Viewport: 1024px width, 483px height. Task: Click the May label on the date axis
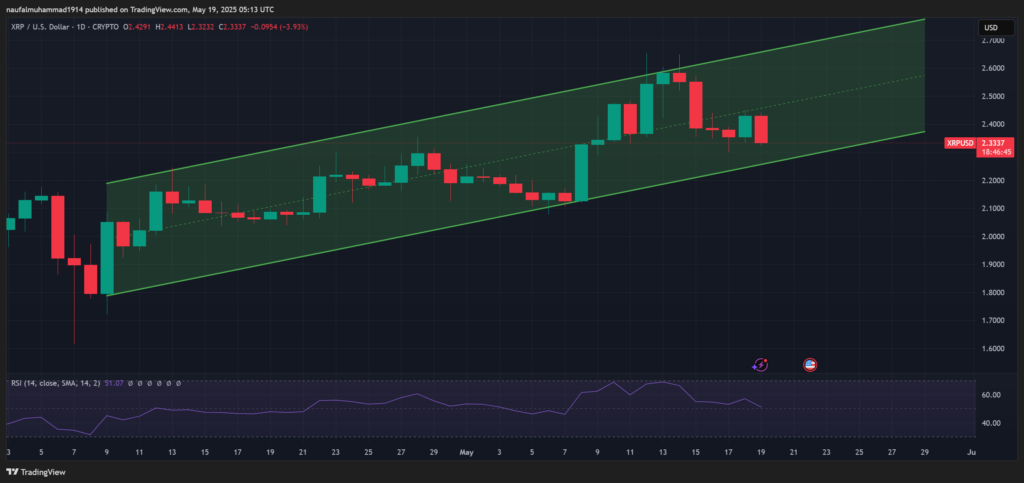click(466, 452)
